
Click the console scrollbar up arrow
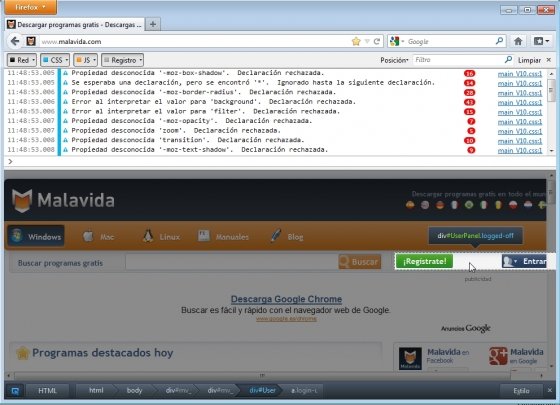click(x=551, y=74)
